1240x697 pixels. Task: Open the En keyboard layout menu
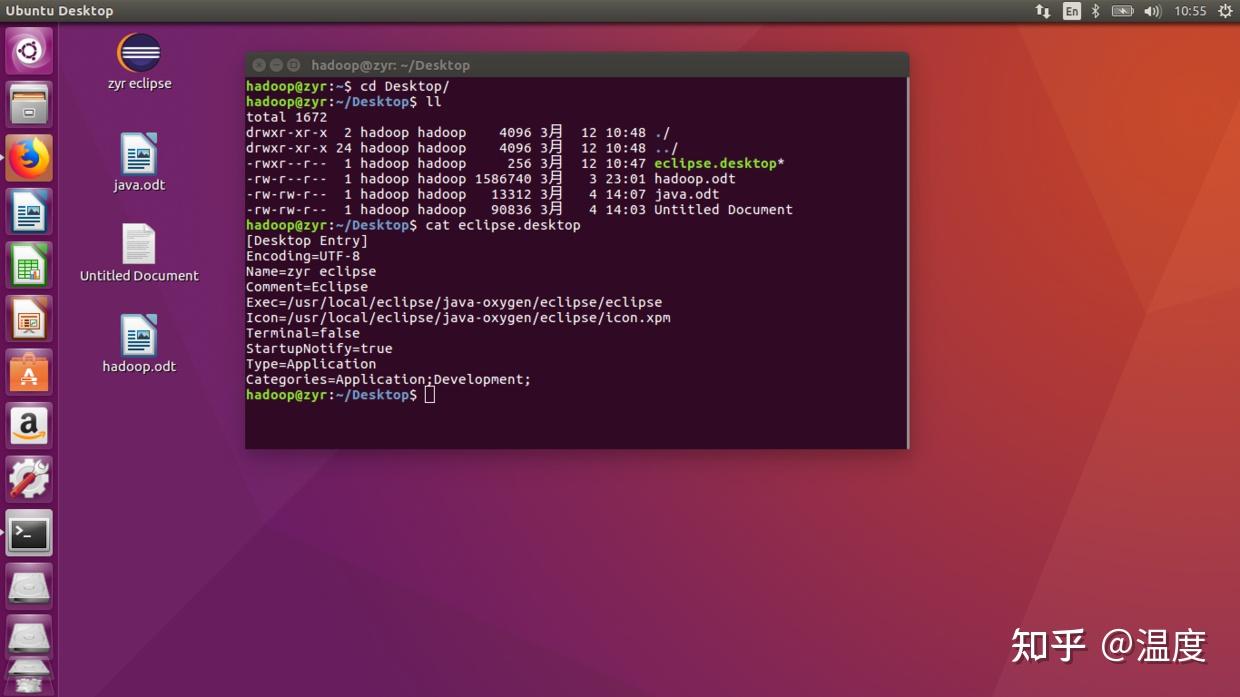1070,11
